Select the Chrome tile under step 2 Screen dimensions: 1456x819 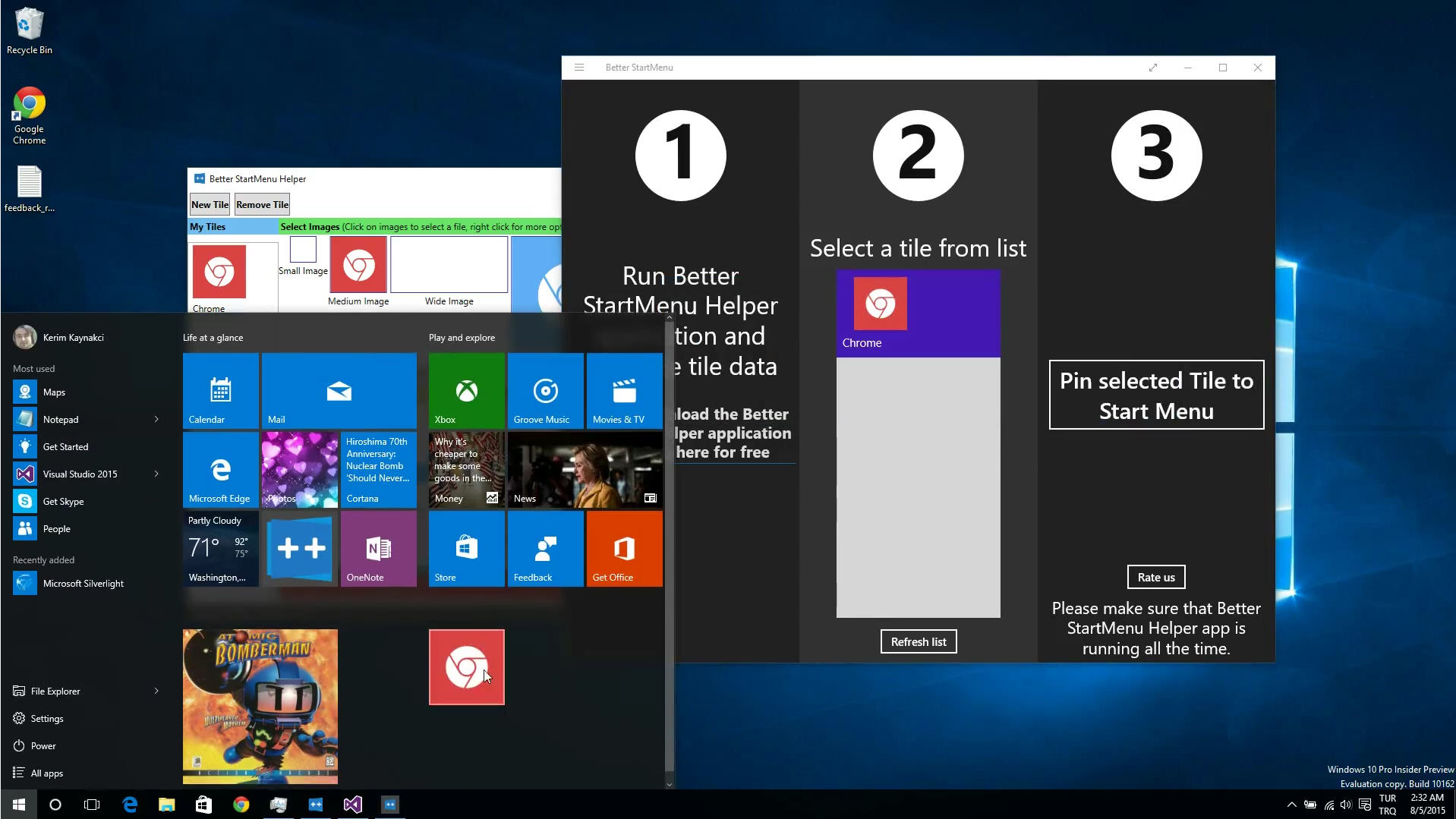pyautogui.click(x=918, y=313)
